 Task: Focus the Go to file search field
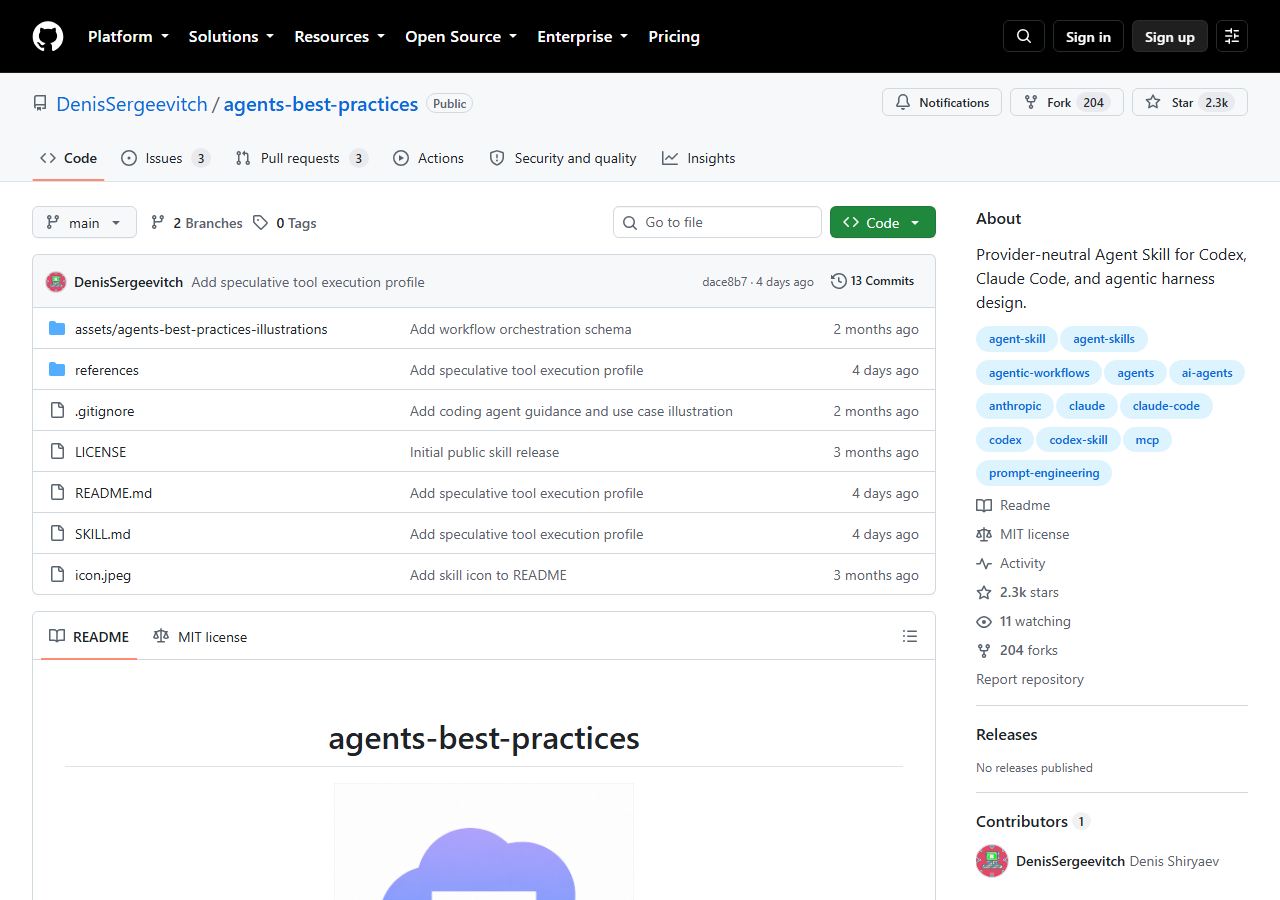[717, 222]
